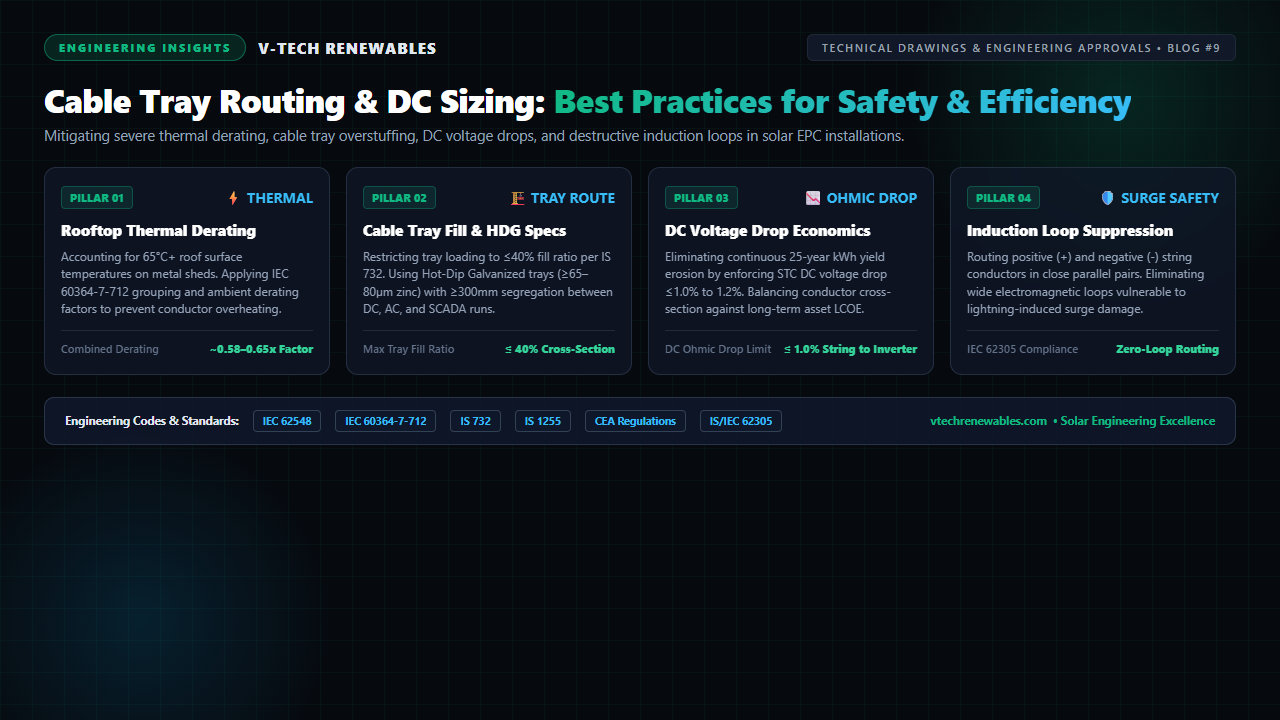Click the V-TECH RENEWABLES brand name
Viewport: 1280px width, 720px height.
coord(347,48)
